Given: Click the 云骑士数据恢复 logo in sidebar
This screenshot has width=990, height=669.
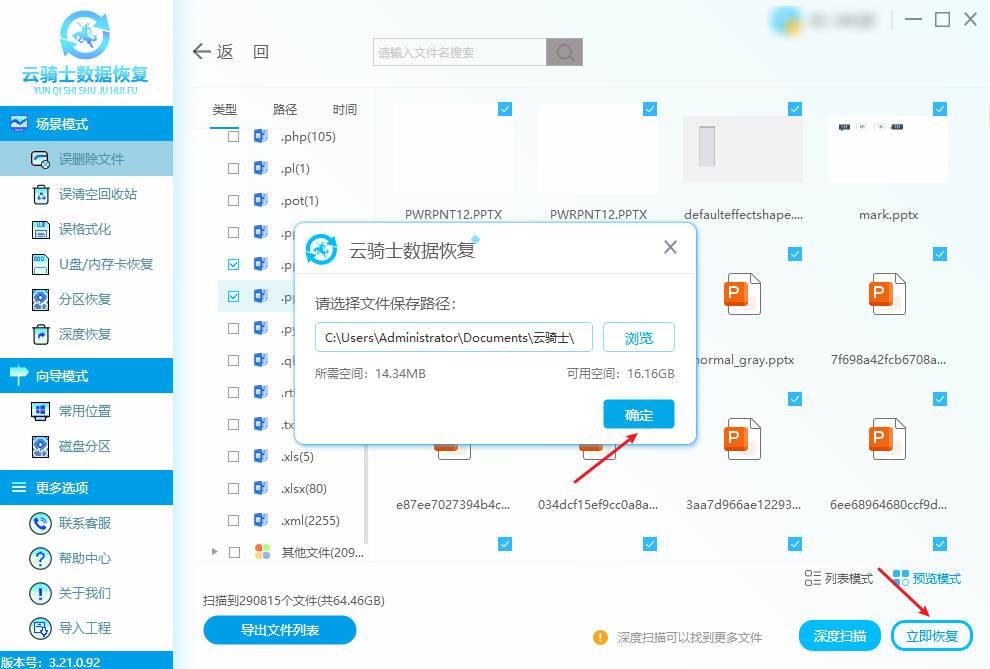Looking at the screenshot, I should tap(85, 52).
